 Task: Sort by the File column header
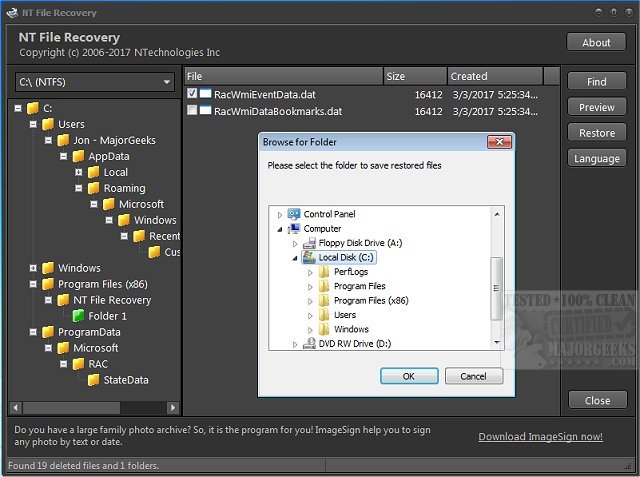(284, 76)
